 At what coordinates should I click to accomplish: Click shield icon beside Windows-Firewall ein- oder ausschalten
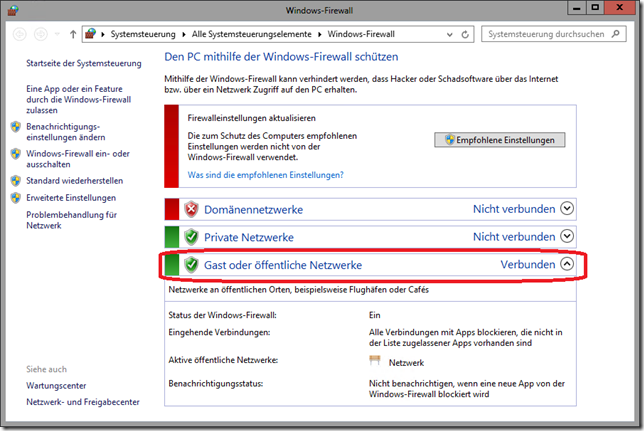point(16,154)
